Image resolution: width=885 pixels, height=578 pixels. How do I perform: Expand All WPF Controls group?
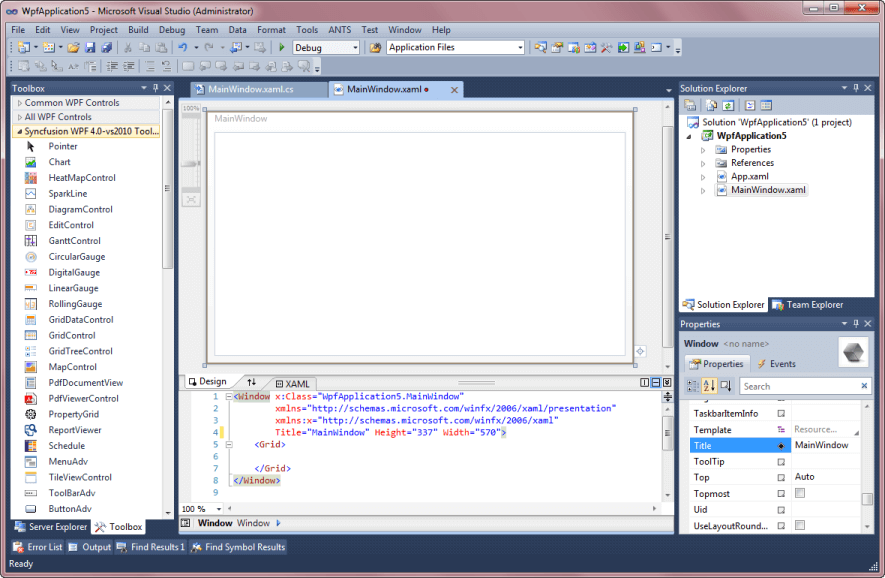tap(20, 117)
